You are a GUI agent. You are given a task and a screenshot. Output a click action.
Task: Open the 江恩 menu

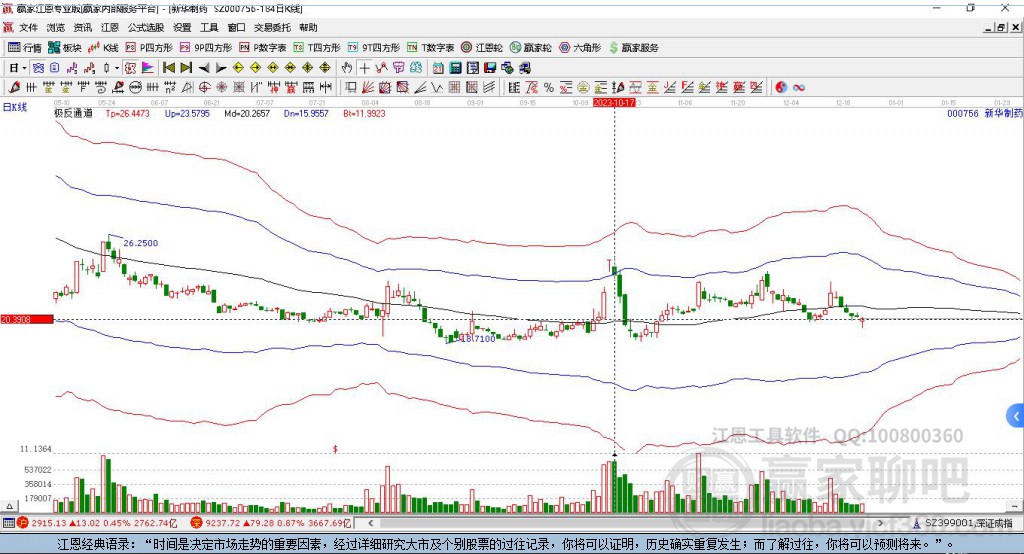(x=110, y=27)
